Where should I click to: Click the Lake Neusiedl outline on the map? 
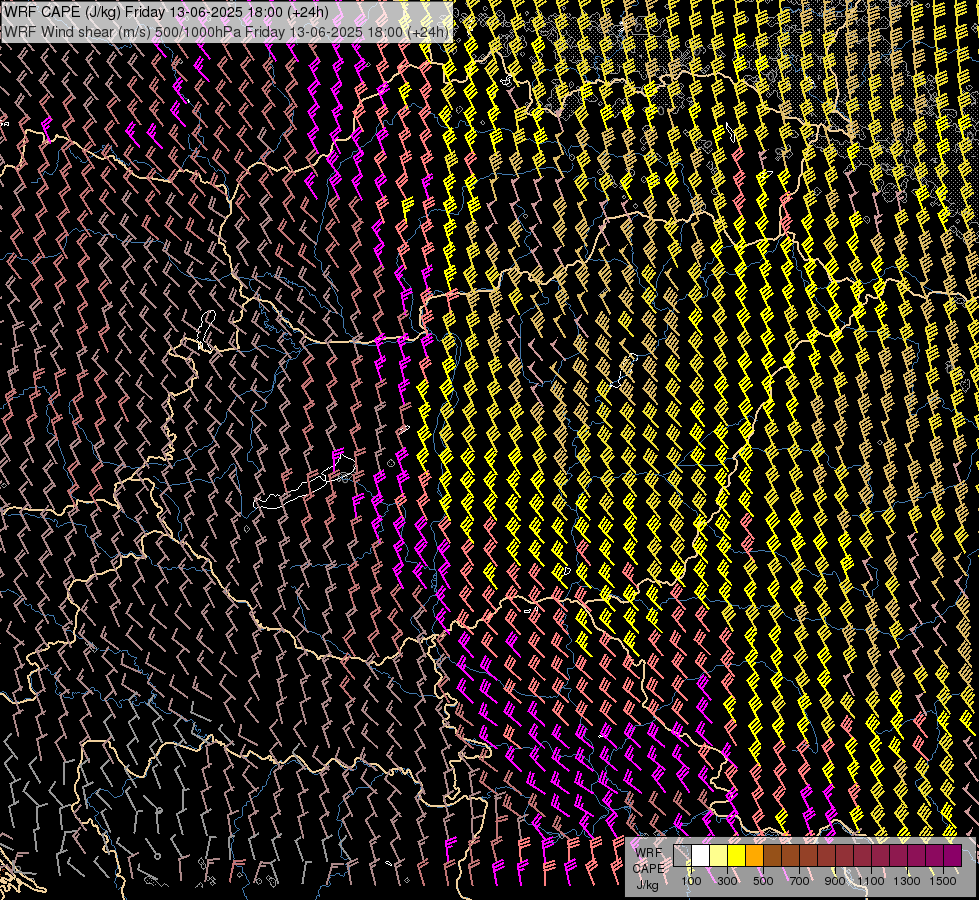(x=206, y=330)
